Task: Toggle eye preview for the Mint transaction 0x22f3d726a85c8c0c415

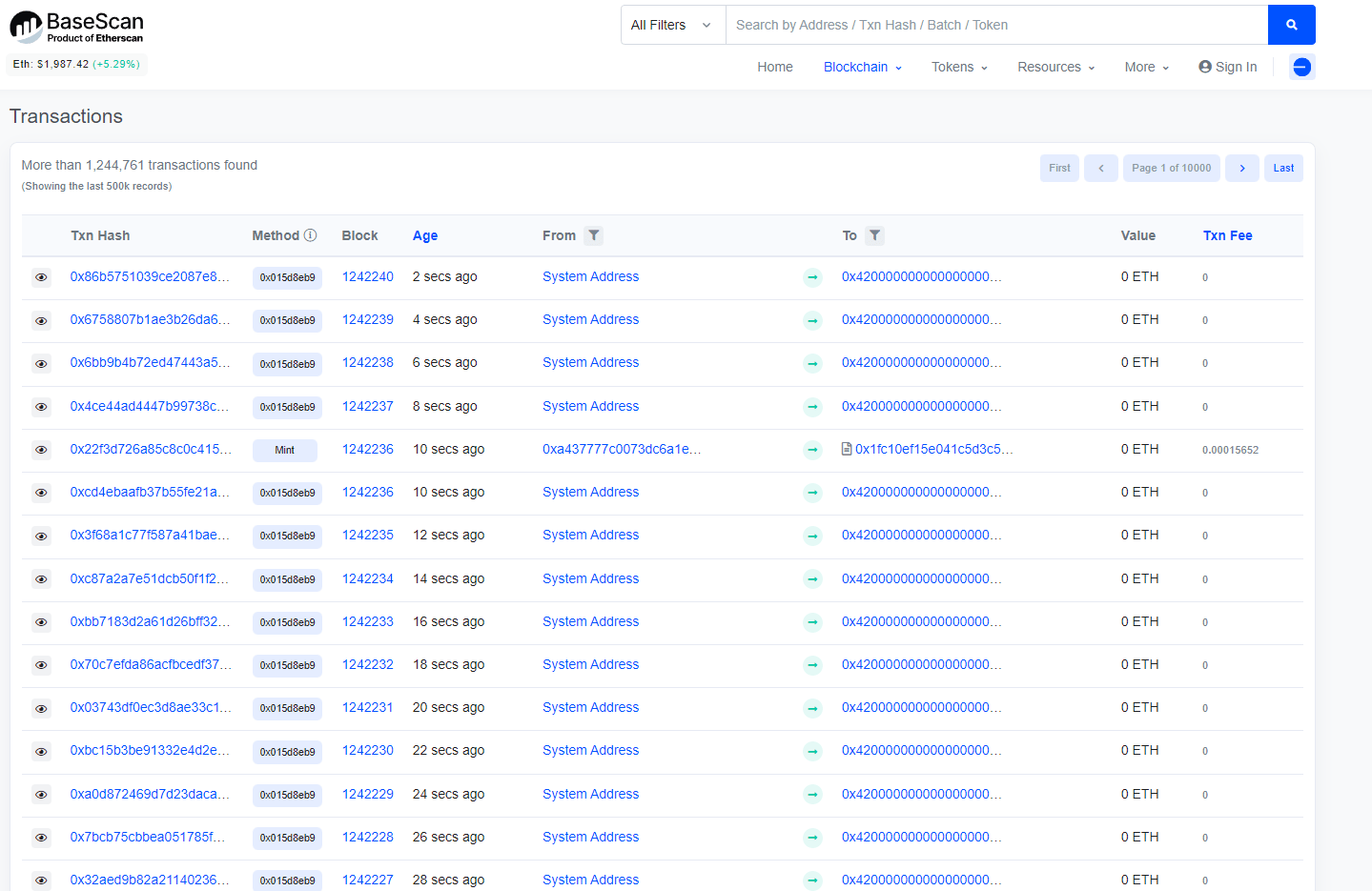Action: (x=41, y=450)
